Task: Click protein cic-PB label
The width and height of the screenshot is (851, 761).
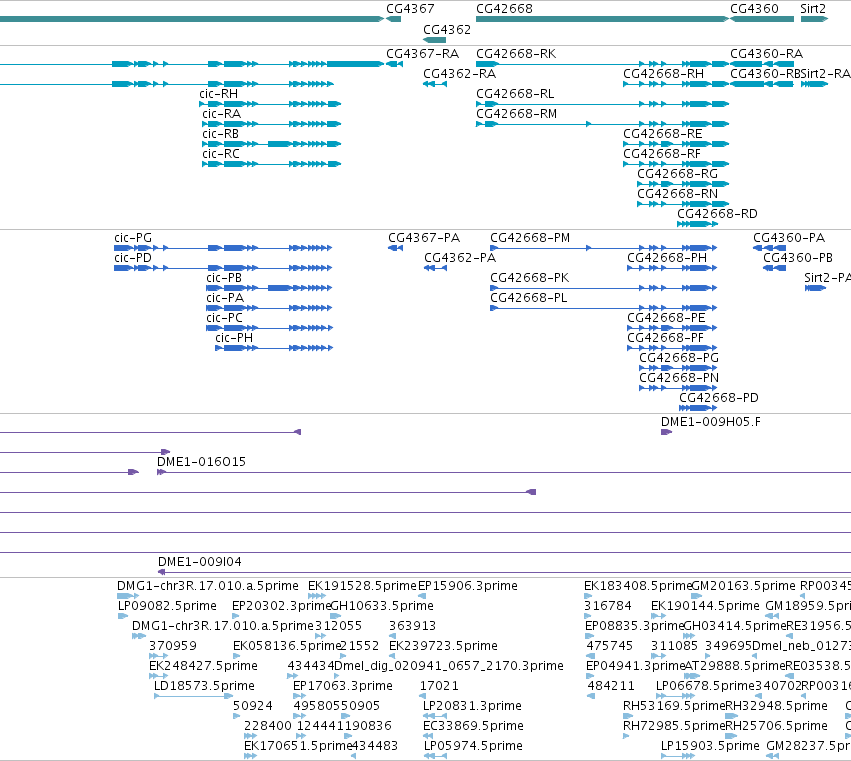Action: [x=224, y=278]
